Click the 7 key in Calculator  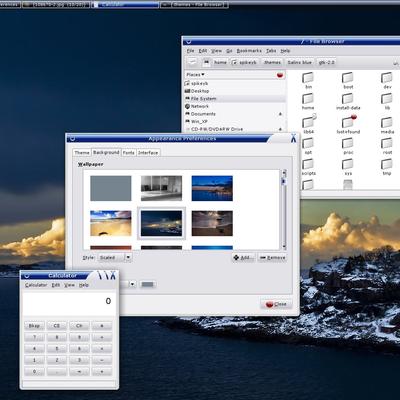[x=34, y=337]
